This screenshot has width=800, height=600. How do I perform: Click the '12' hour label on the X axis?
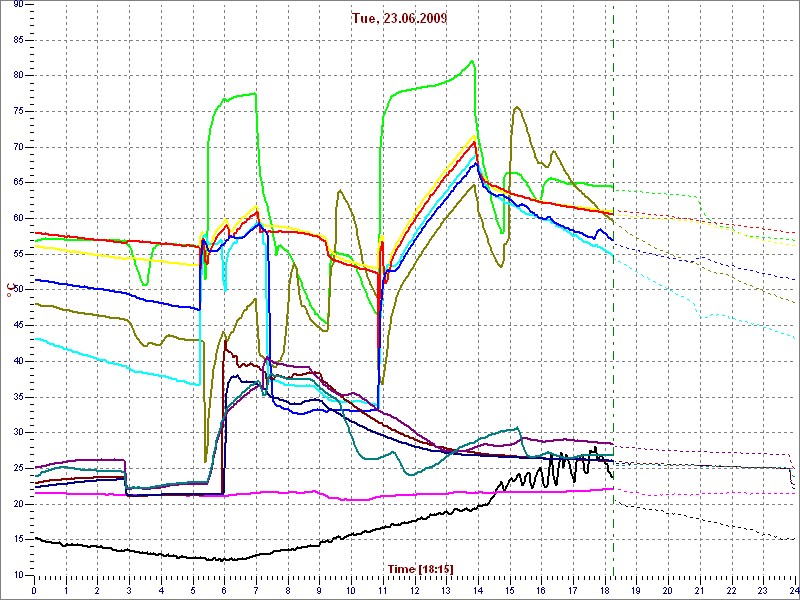coord(415,588)
